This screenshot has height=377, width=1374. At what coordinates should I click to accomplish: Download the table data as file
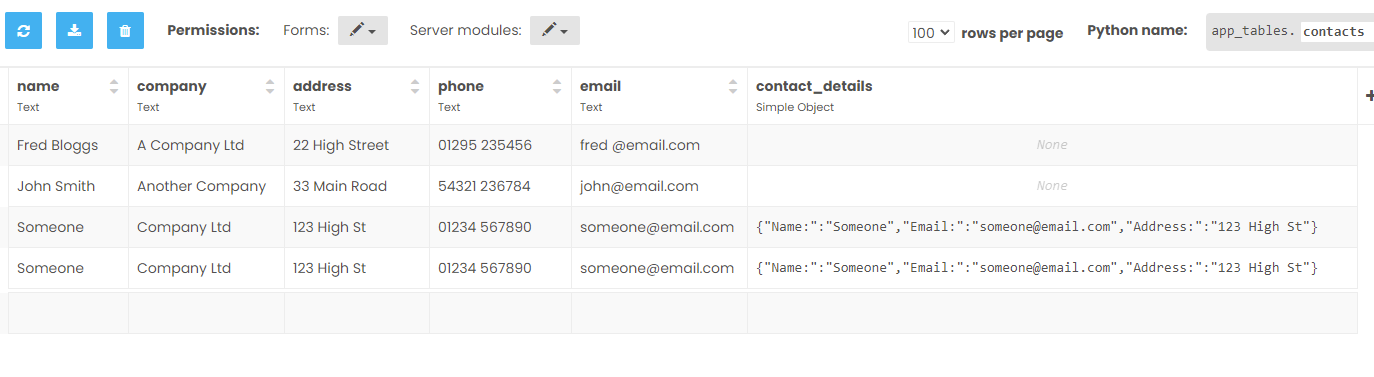74,31
